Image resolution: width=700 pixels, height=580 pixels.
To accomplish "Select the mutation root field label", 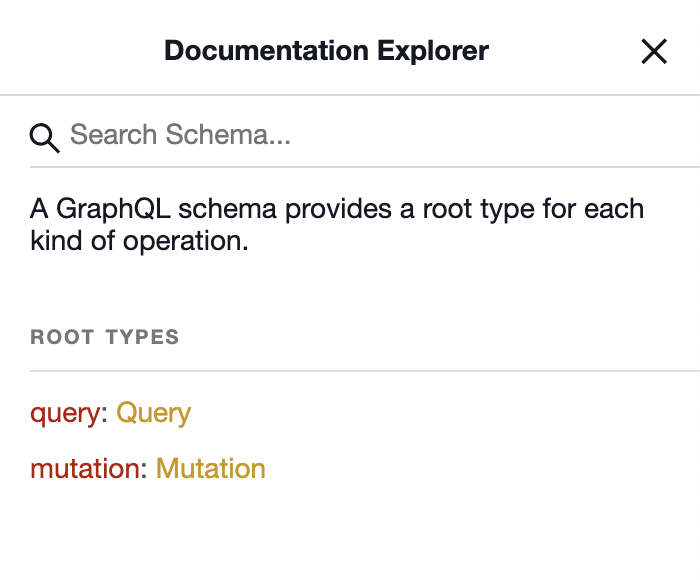I will click(x=86, y=468).
